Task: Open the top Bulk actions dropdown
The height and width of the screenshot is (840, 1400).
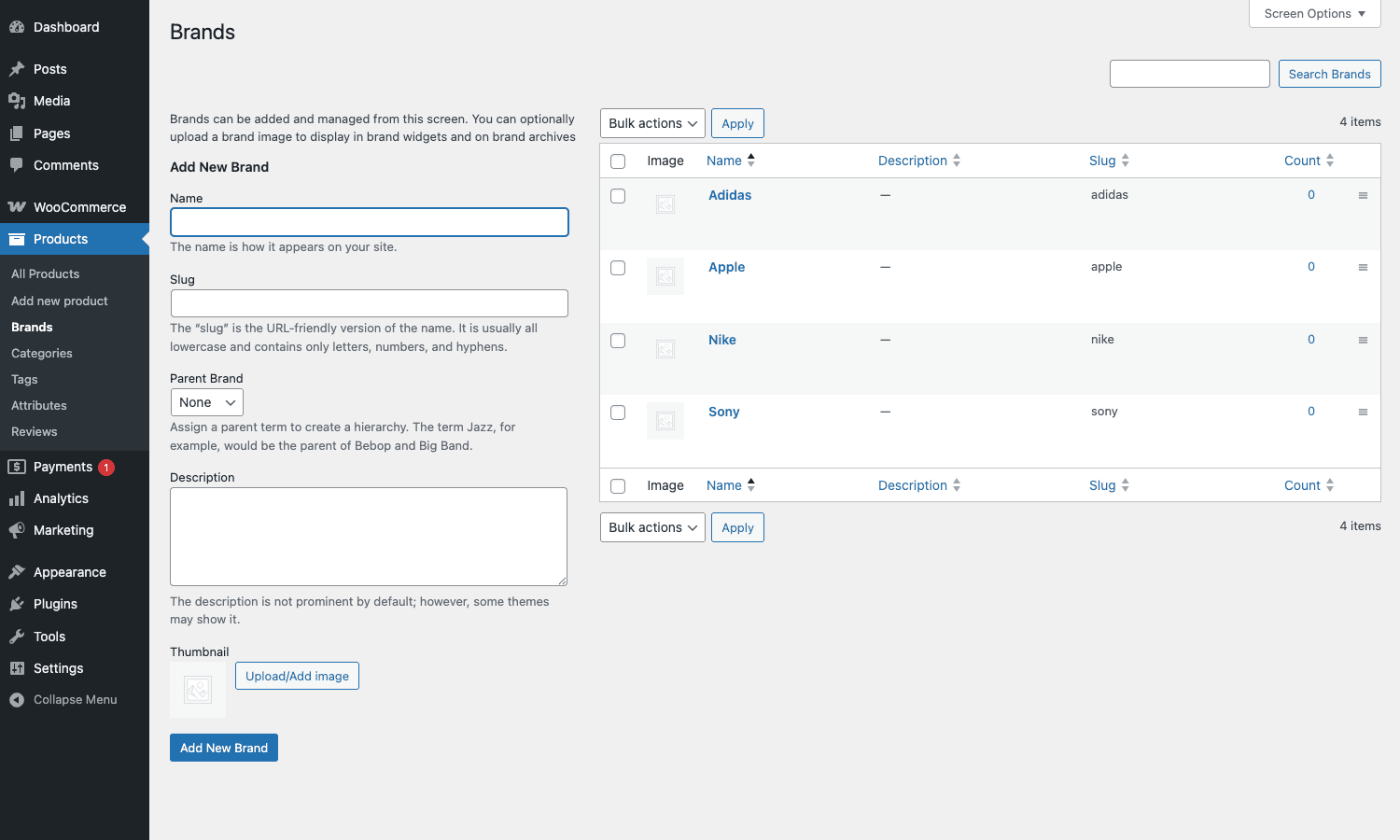Action: [652, 123]
